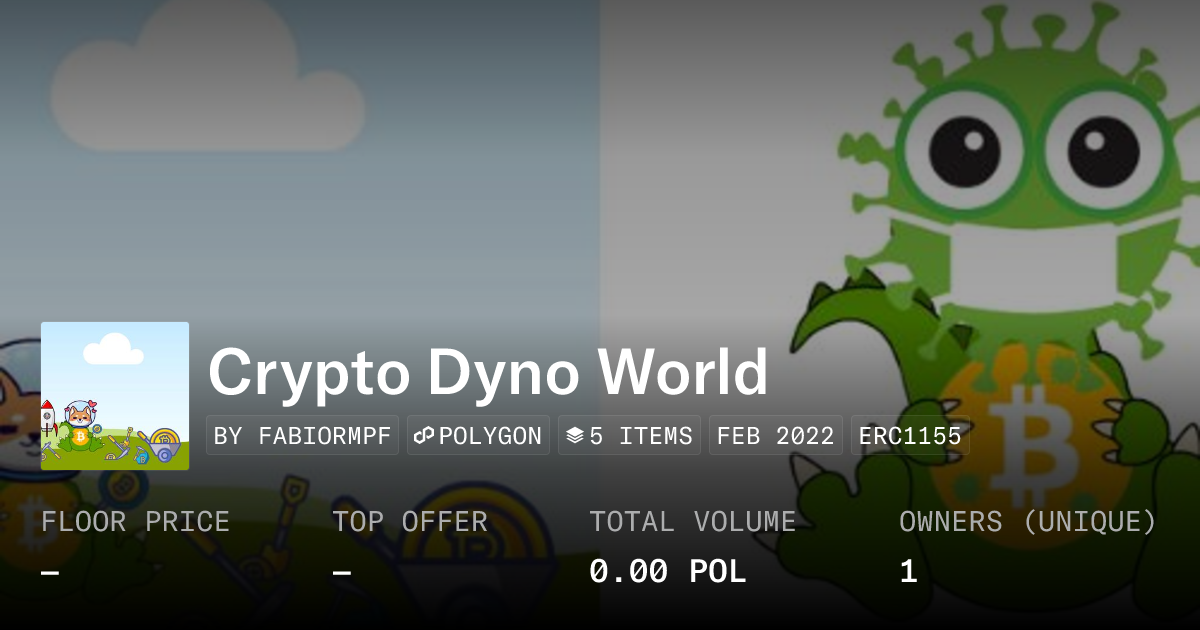
Task: Click the stacked layers items icon
Action: click(x=575, y=436)
